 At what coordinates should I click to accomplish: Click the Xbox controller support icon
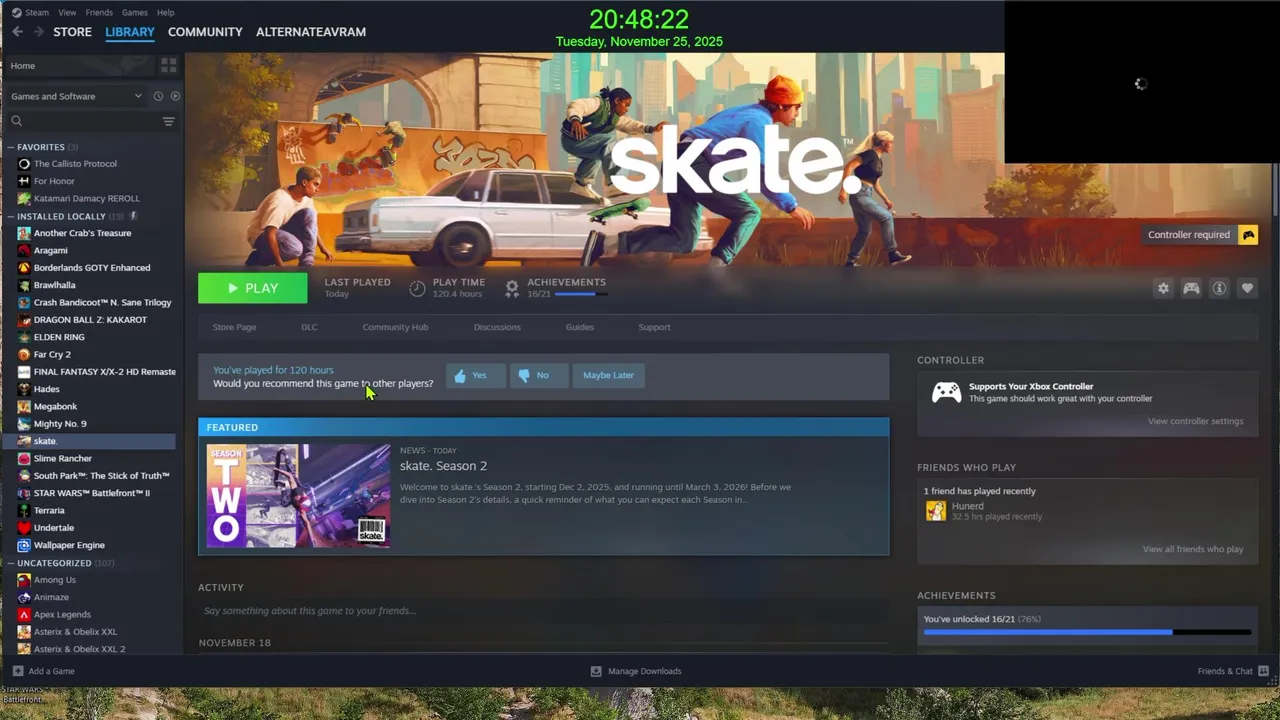946,392
